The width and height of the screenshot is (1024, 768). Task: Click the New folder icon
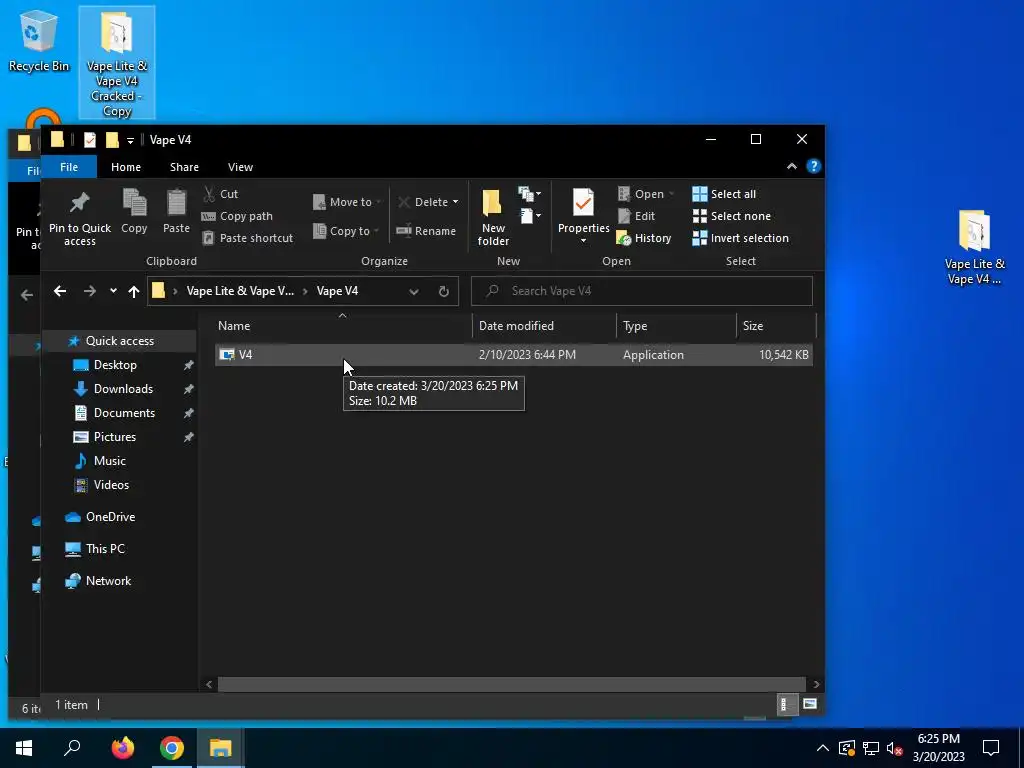tap(492, 203)
